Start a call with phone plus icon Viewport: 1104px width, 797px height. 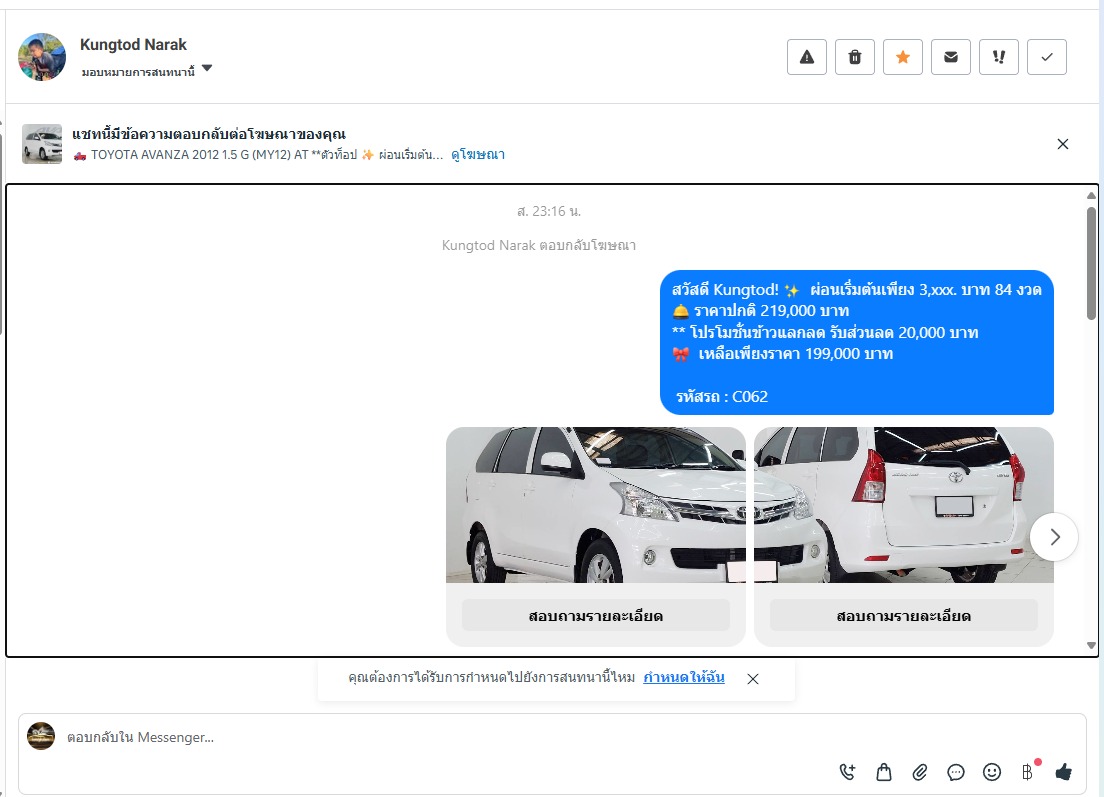[848, 771]
